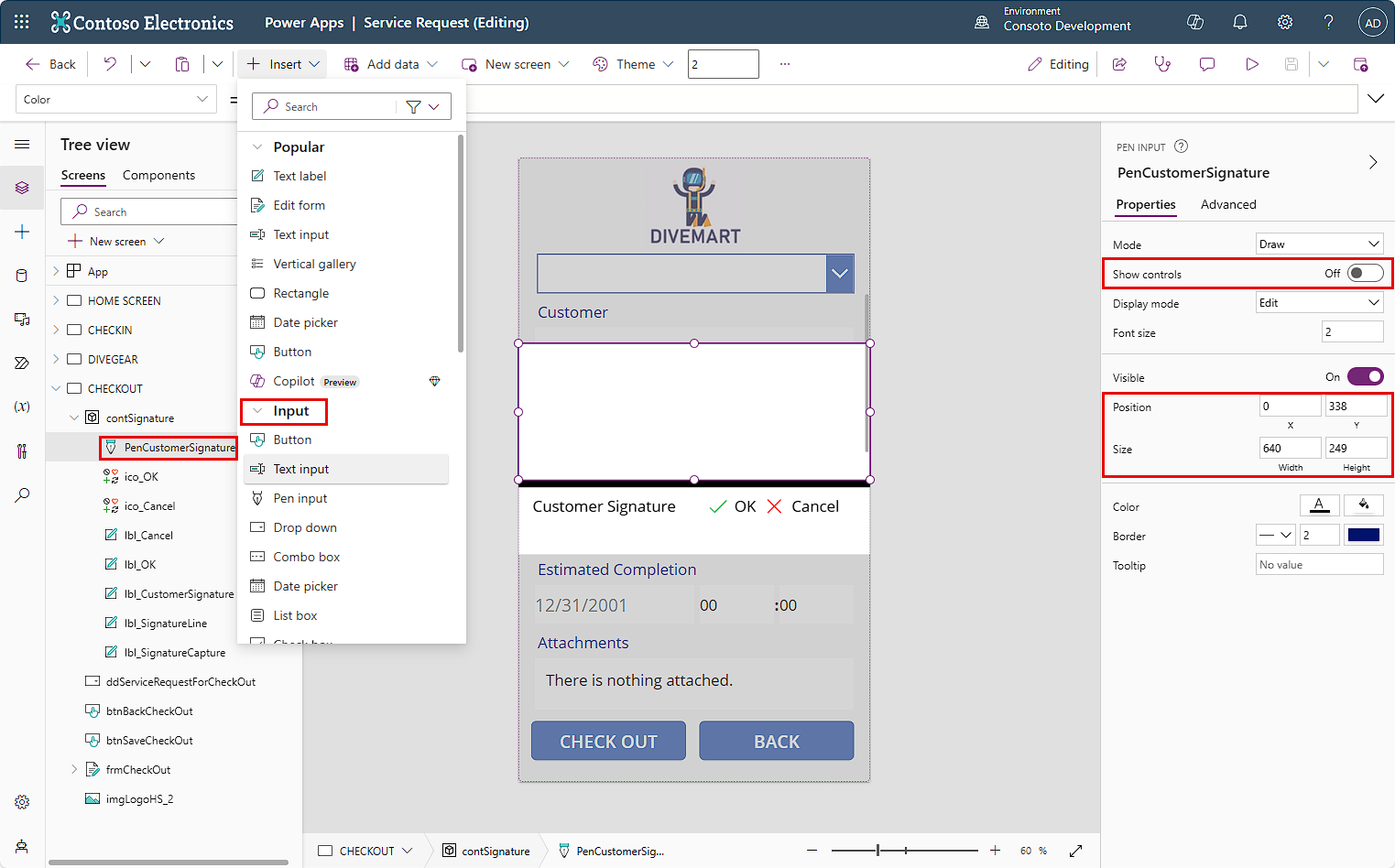Screen dimensions: 1395x868
Task: Click the red Cancel X on canvas
Action: (x=774, y=506)
